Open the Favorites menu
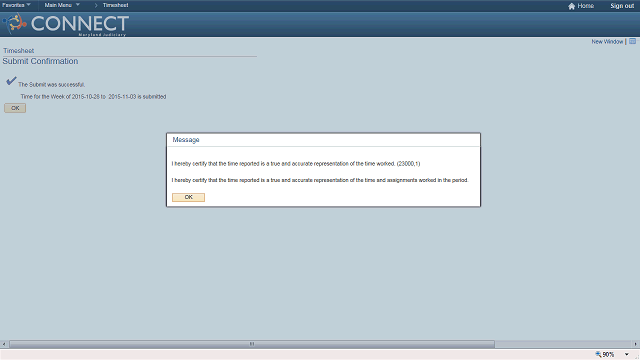This screenshot has width=640, height=360. point(13,5)
